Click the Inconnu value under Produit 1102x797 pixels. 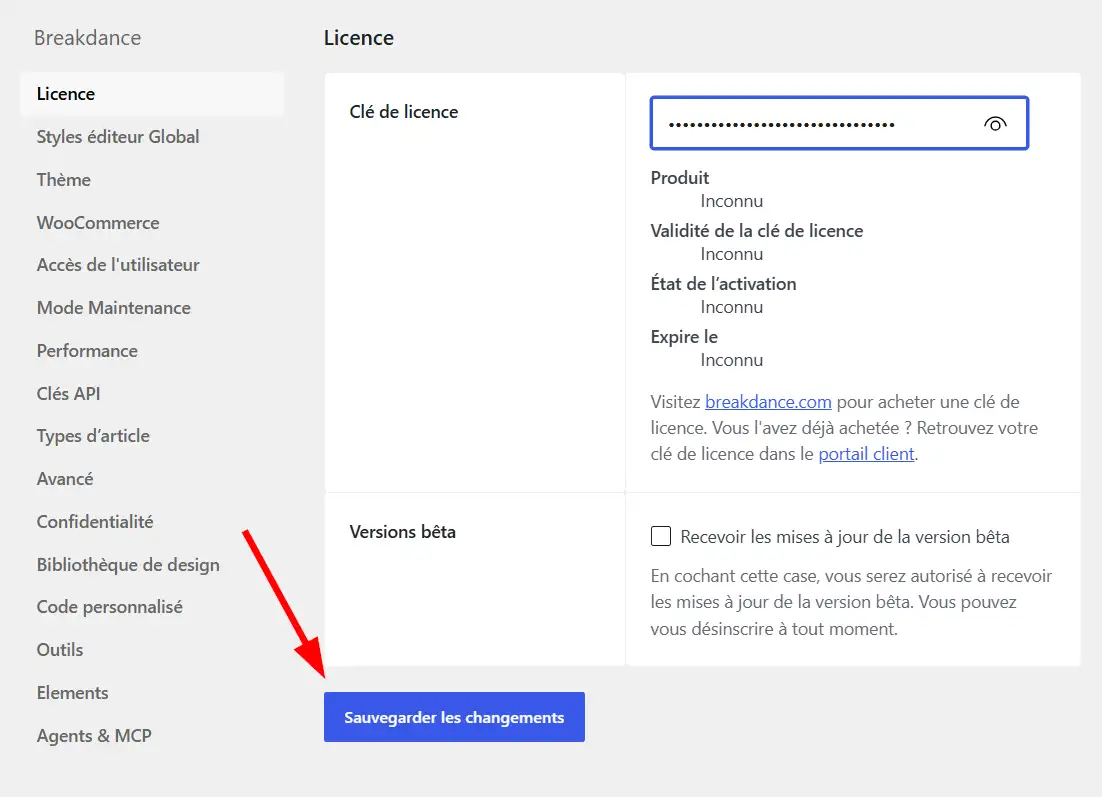[x=732, y=201]
